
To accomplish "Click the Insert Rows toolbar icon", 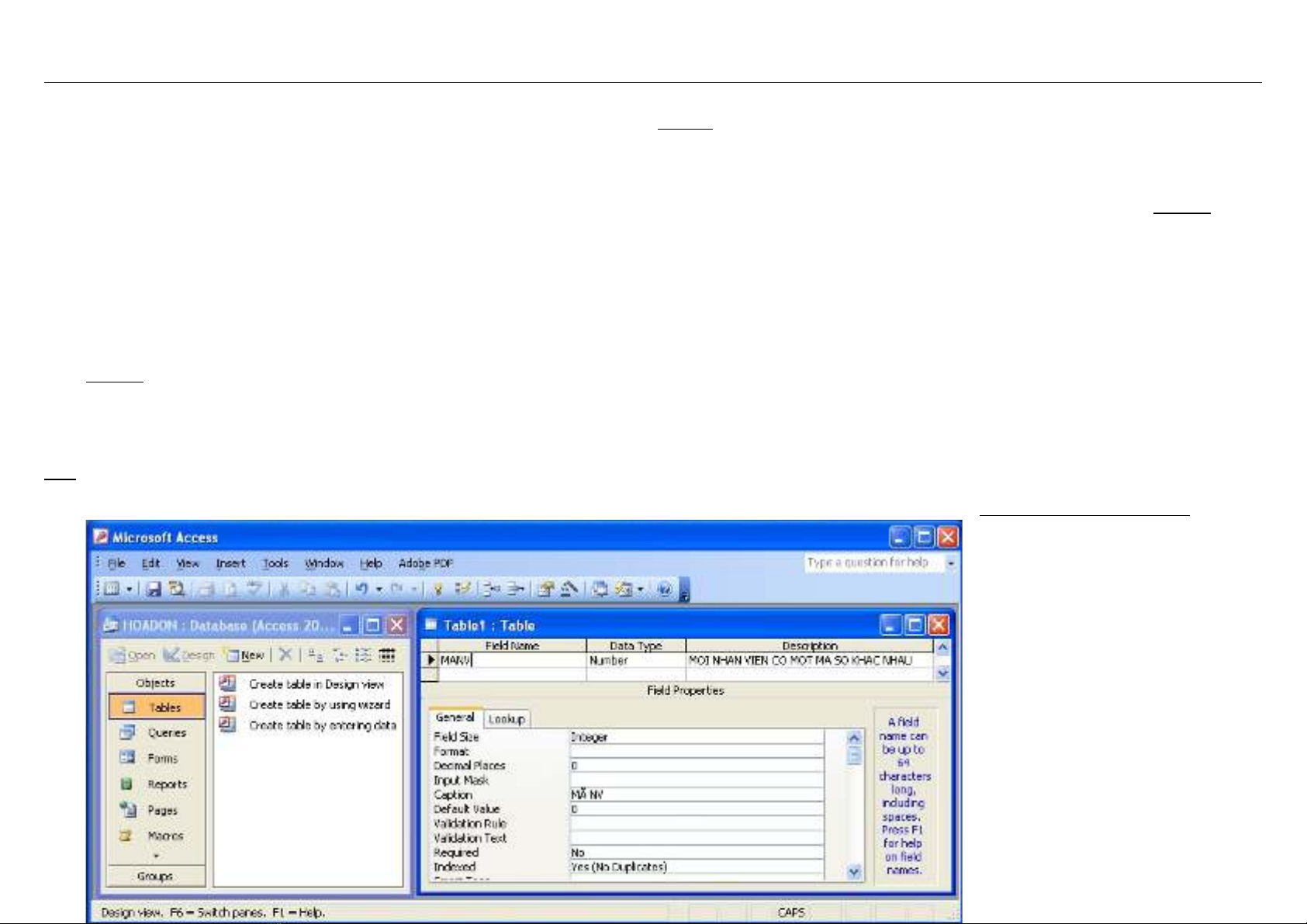I will pos(492,590).
